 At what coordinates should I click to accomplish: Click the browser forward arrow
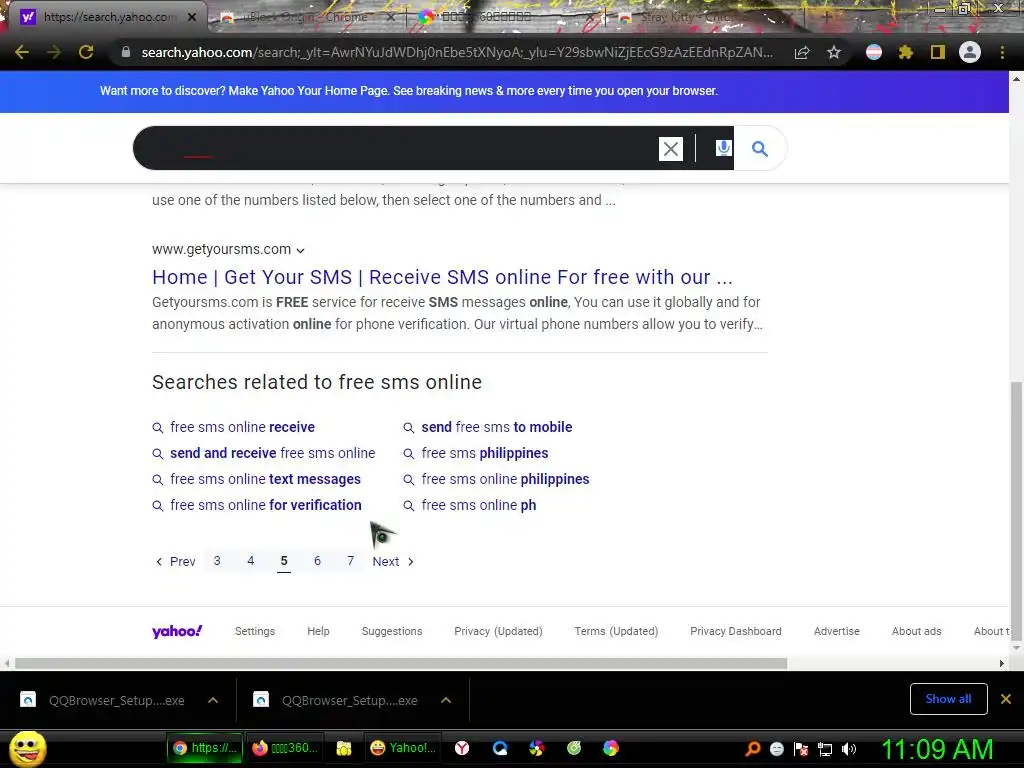[x=54, y=52]
